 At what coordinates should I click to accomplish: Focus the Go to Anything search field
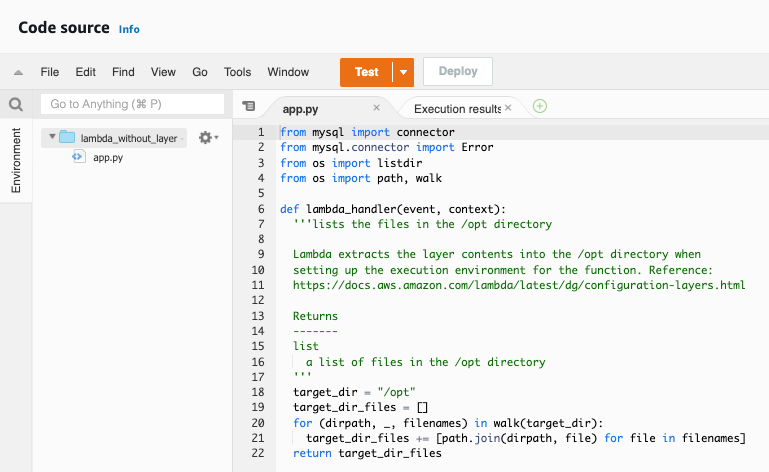pos(132,104)
